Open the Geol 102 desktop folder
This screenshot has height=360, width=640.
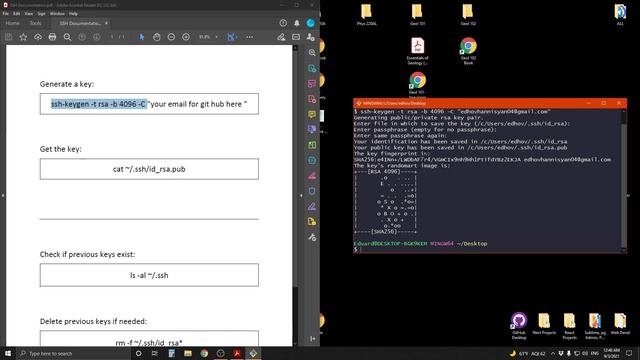point(468,15)
